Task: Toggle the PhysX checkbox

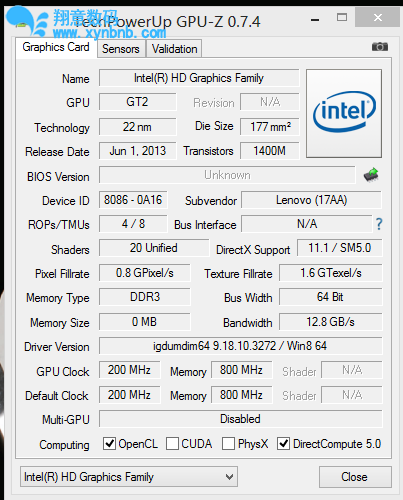Action: 228,444
